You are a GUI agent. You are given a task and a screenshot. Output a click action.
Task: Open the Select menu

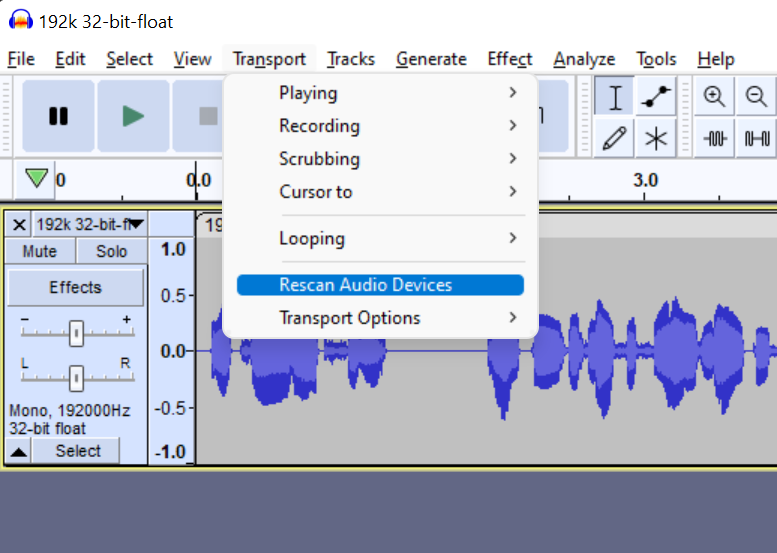(x=129, y=59)
